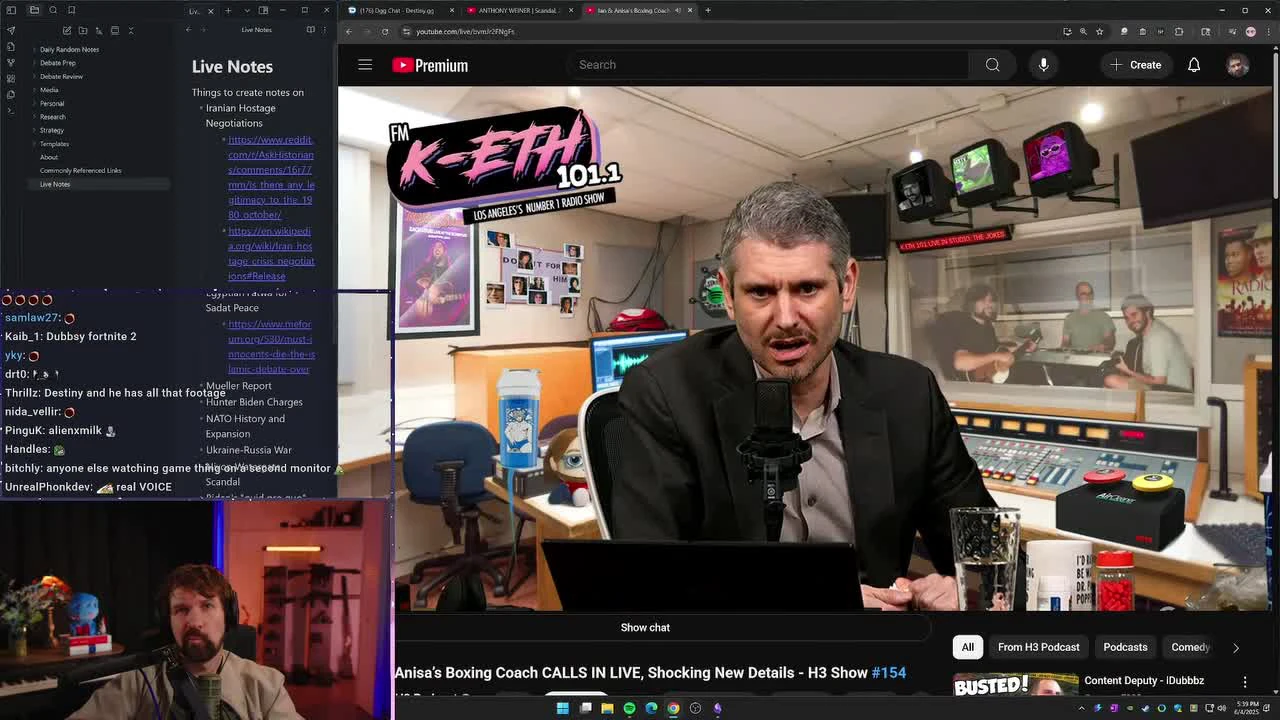Open Windows Start menu
This screenshot has width=1280, height=720.
[x=562, y=708]
